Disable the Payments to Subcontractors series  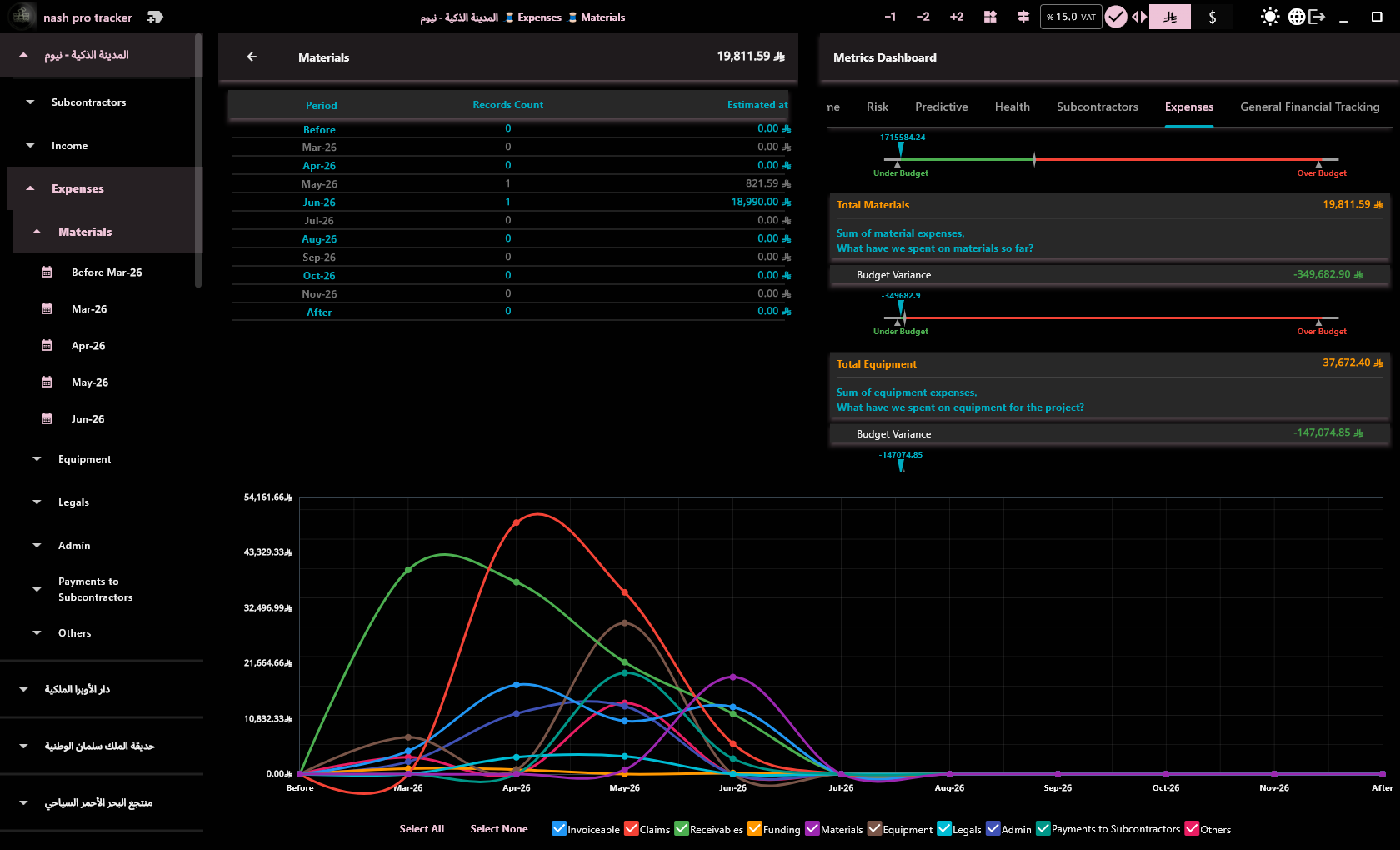pos(1042,828)
